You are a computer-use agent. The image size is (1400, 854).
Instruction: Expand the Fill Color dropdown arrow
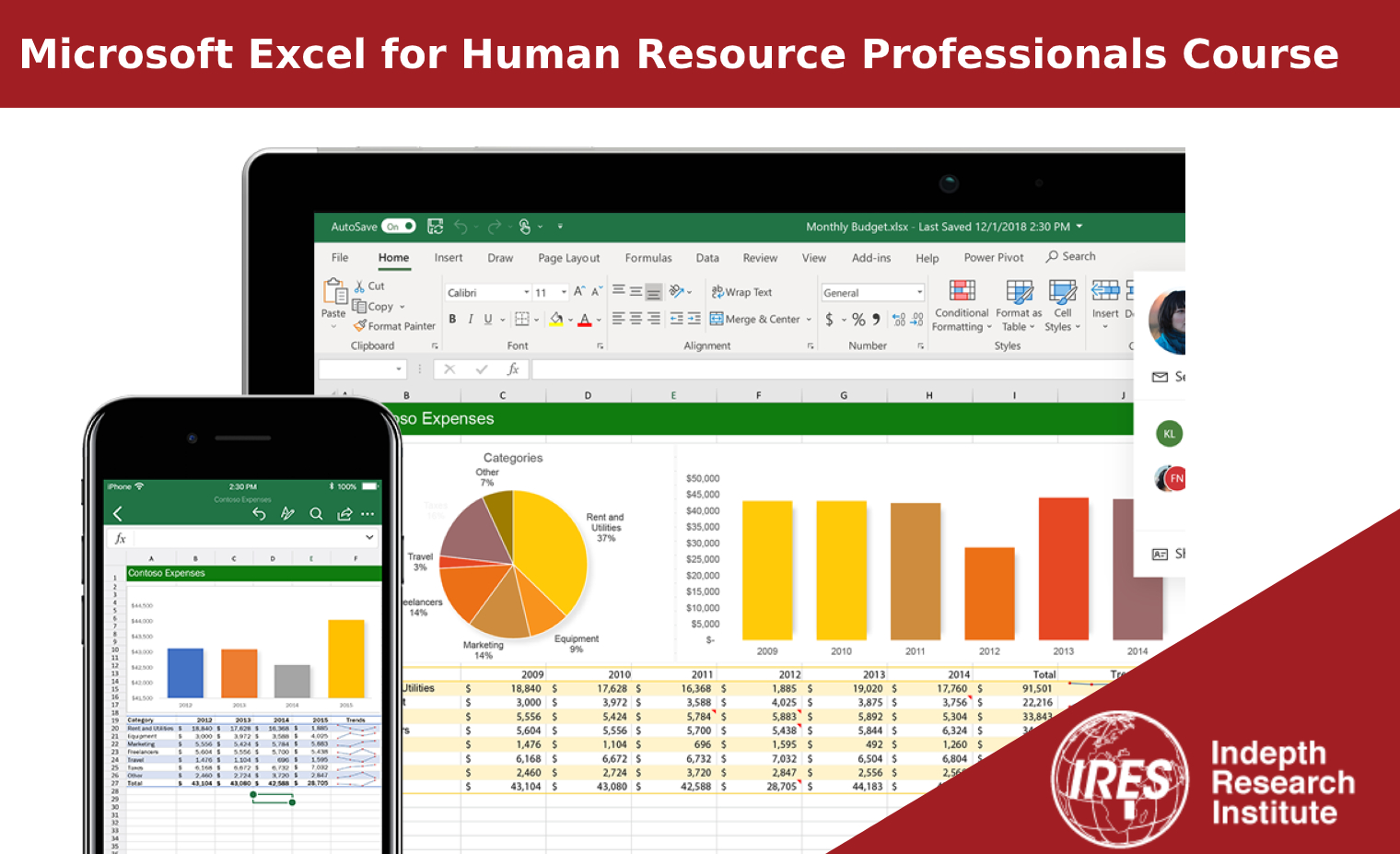(569, 320)
